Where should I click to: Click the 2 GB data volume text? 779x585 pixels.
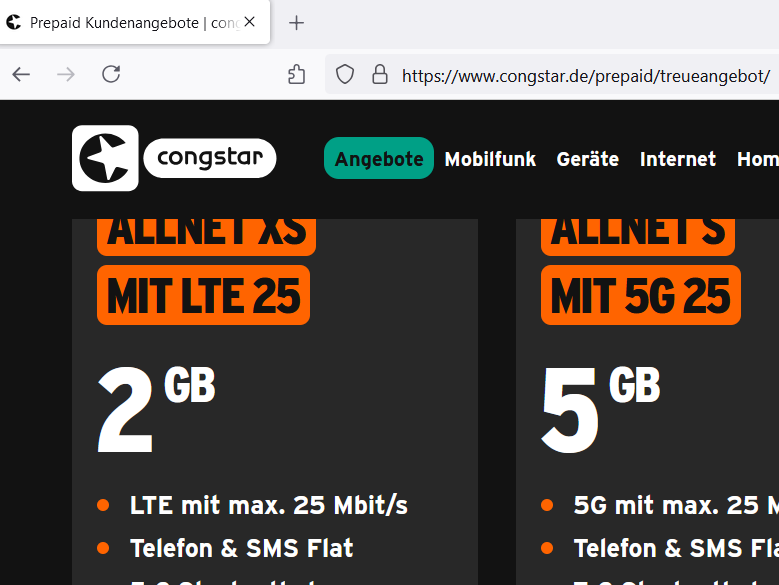tap(156, 409)
